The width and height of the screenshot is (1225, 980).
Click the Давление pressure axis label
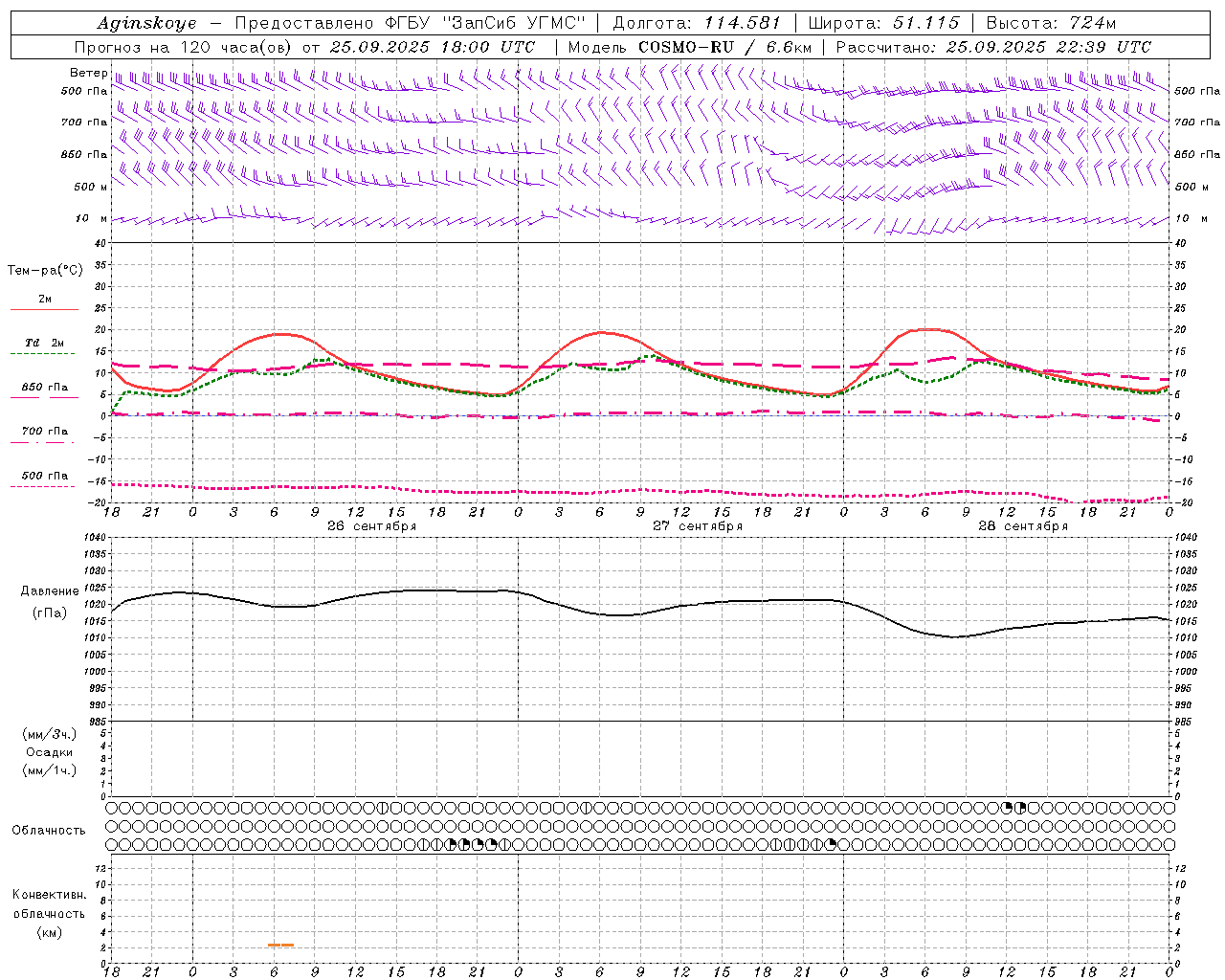click(50, 591)
